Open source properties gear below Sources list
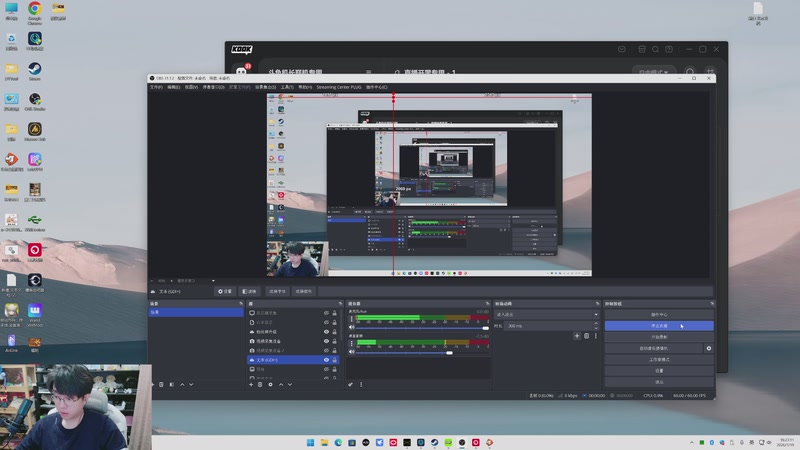The width and height of the screenshot is (800, 450). click(270, 385)
